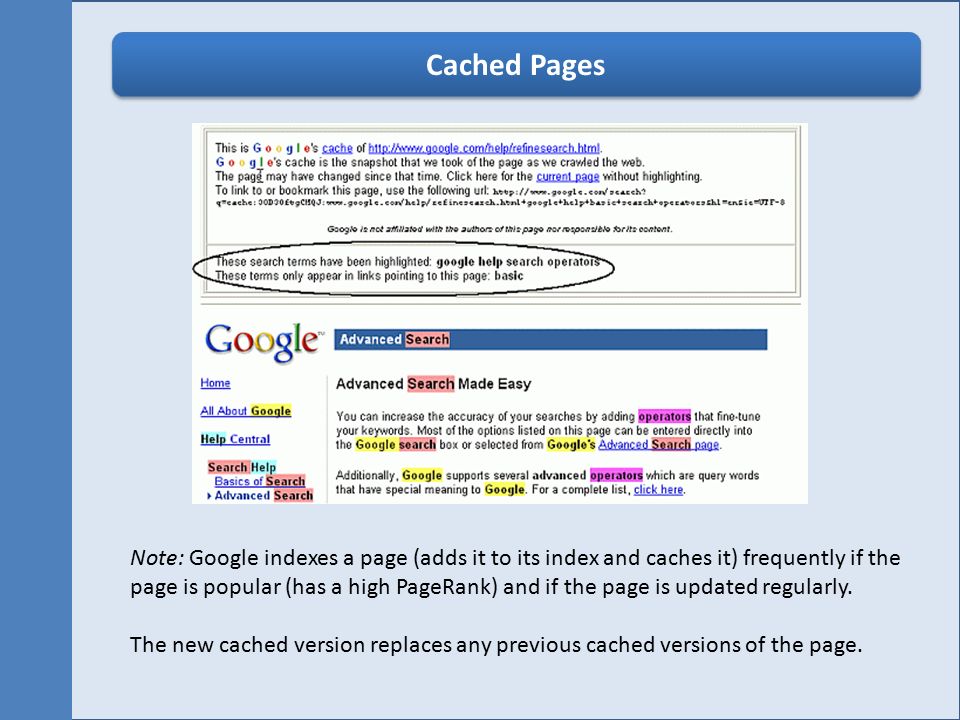Click the Search Help sidebar entry
This screenshot has height=720, width=960.
242,467
